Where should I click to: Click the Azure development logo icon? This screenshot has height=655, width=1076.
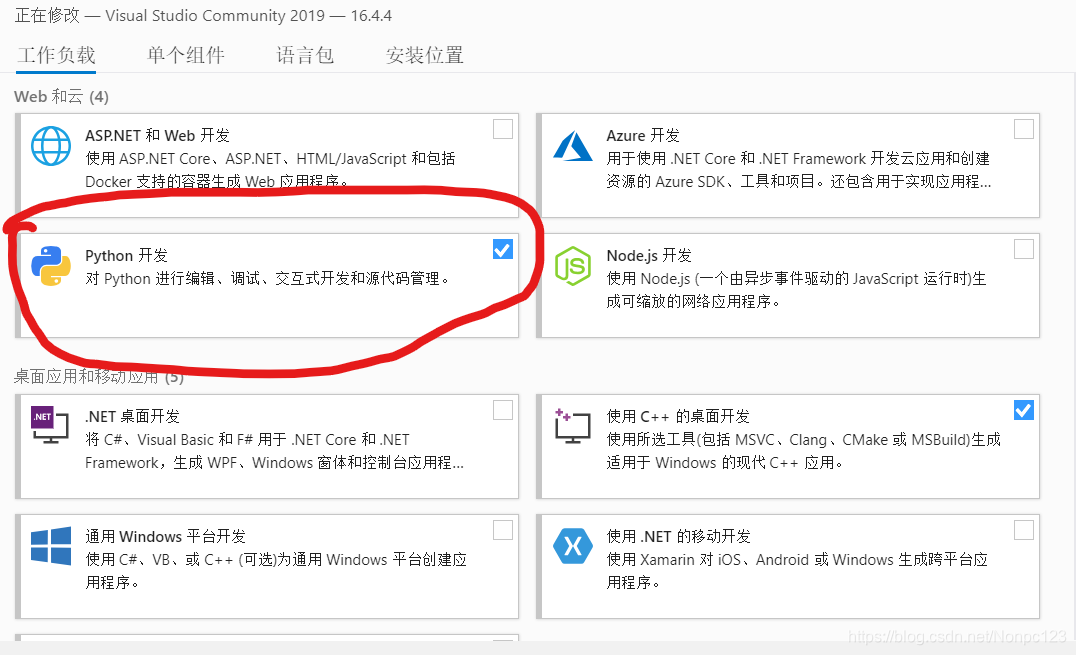coord(573,146)
